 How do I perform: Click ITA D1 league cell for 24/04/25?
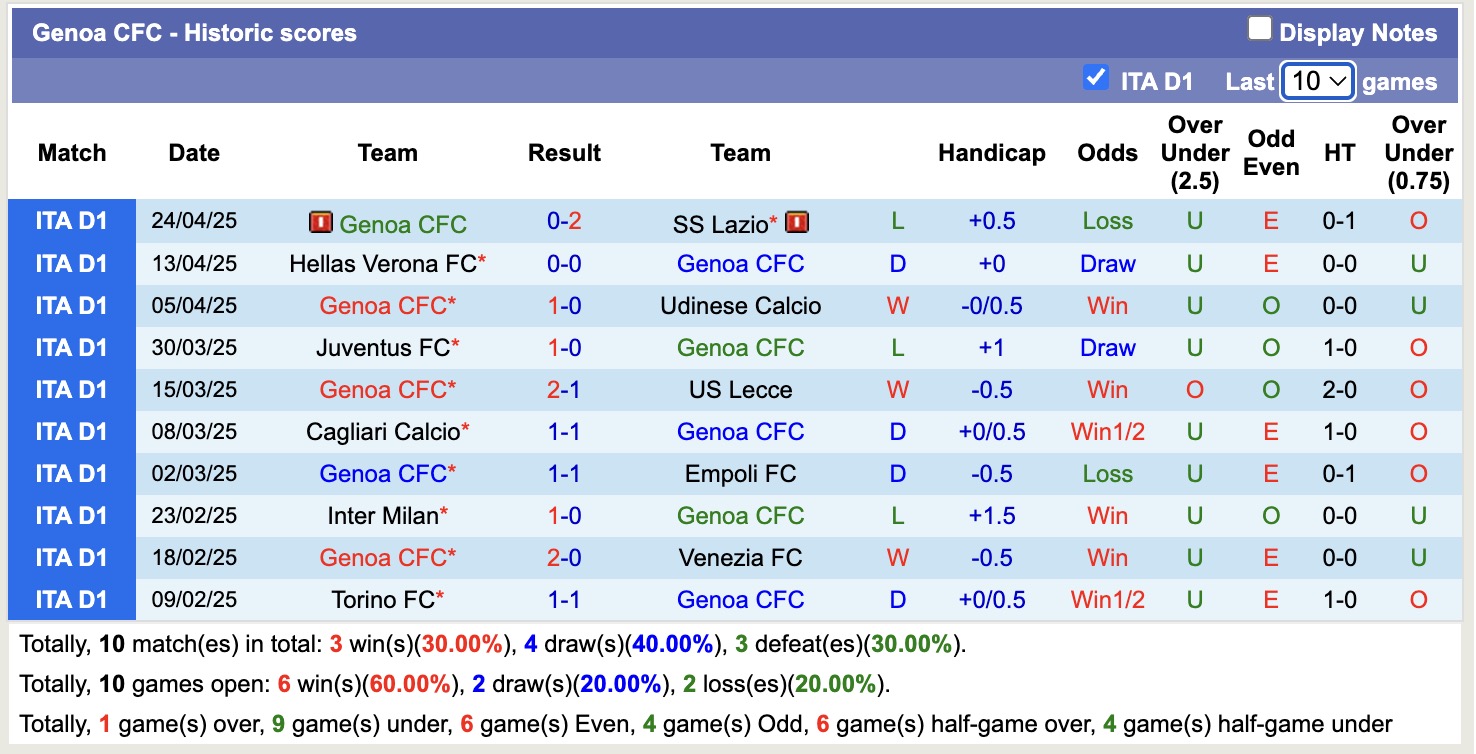click(71, 222)
